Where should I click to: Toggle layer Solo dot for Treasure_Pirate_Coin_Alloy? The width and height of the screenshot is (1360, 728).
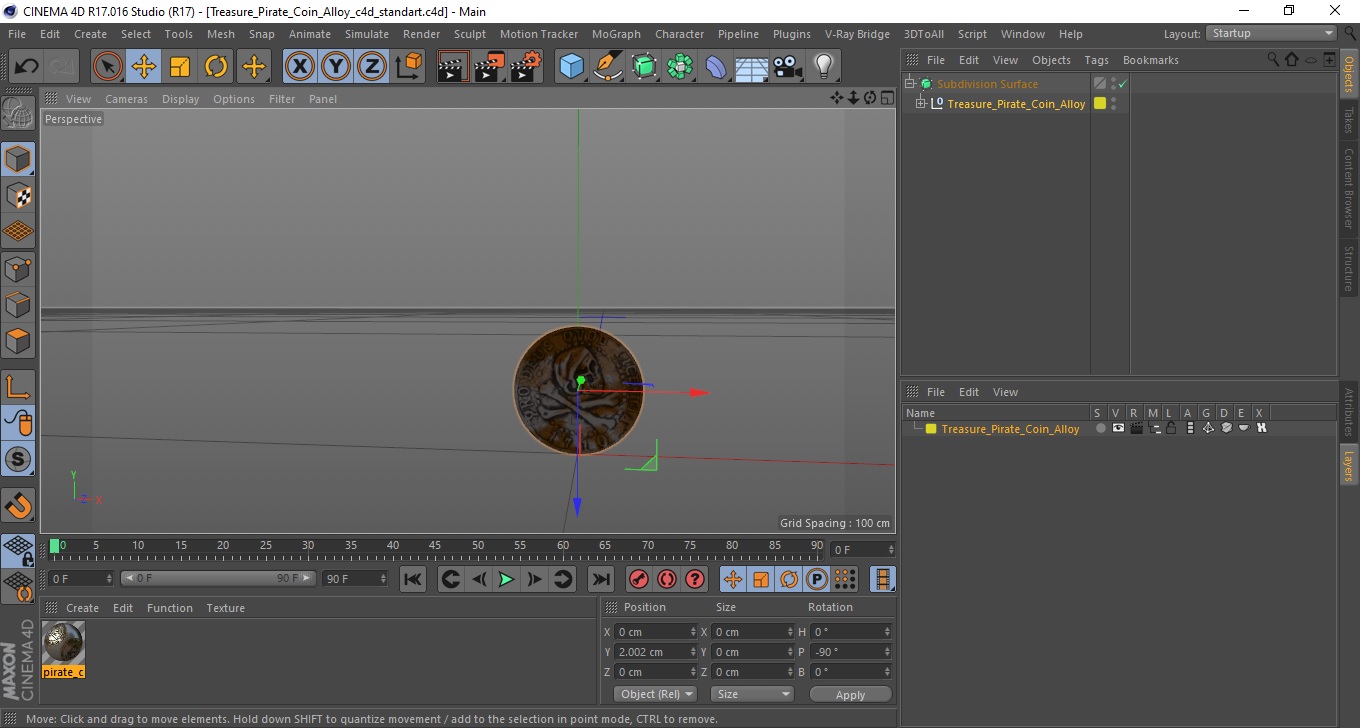point(1100,429)
